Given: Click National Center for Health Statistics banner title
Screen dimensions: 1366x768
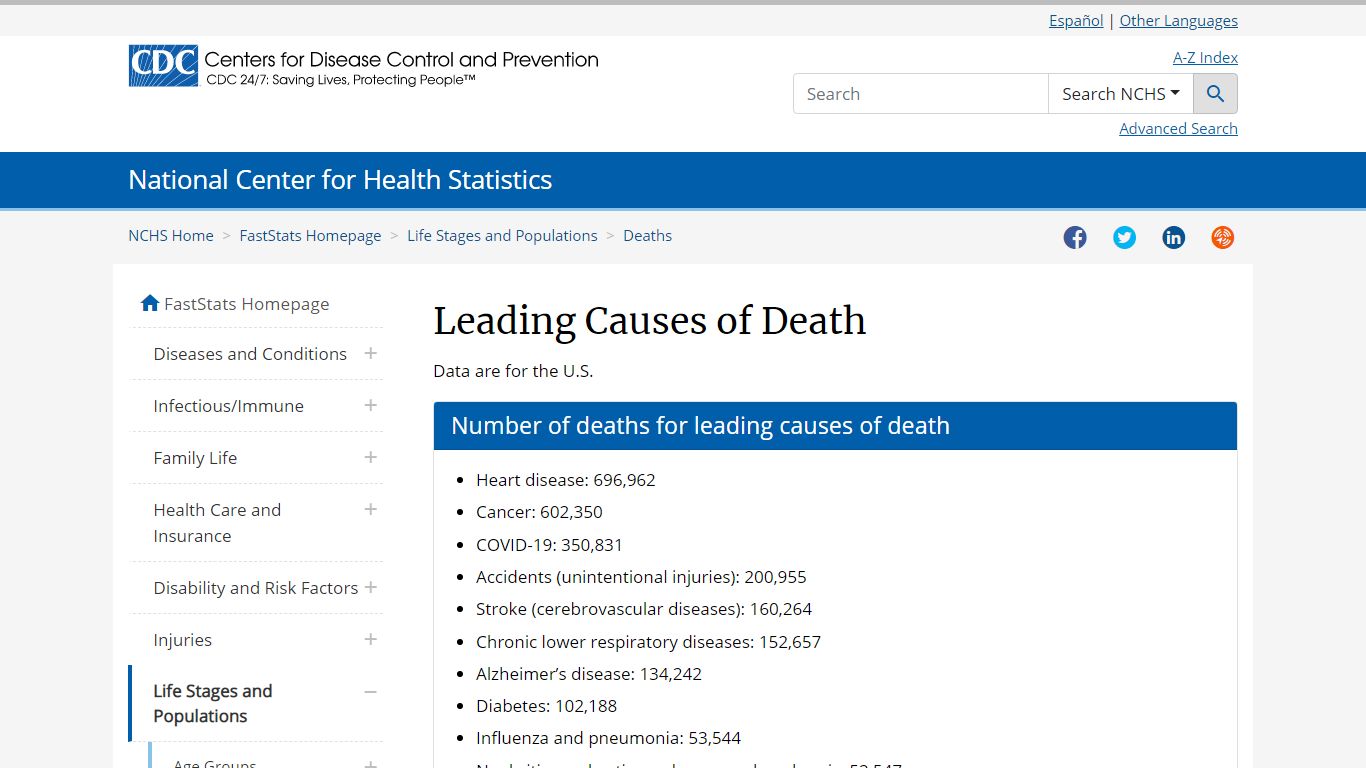Looking at the screenshot, I should [x=340, y=180].
